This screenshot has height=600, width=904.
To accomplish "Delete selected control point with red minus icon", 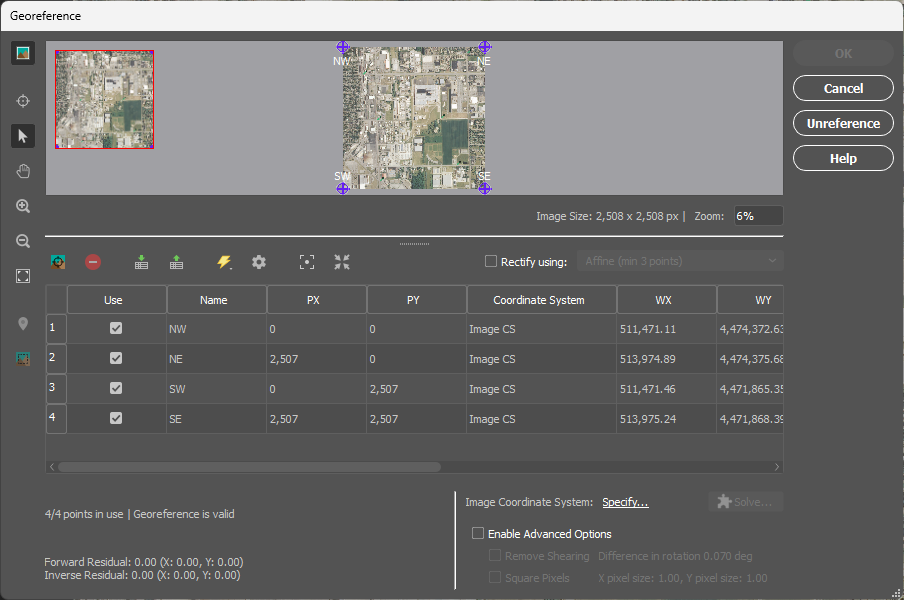I will click(x=92, y=262).
